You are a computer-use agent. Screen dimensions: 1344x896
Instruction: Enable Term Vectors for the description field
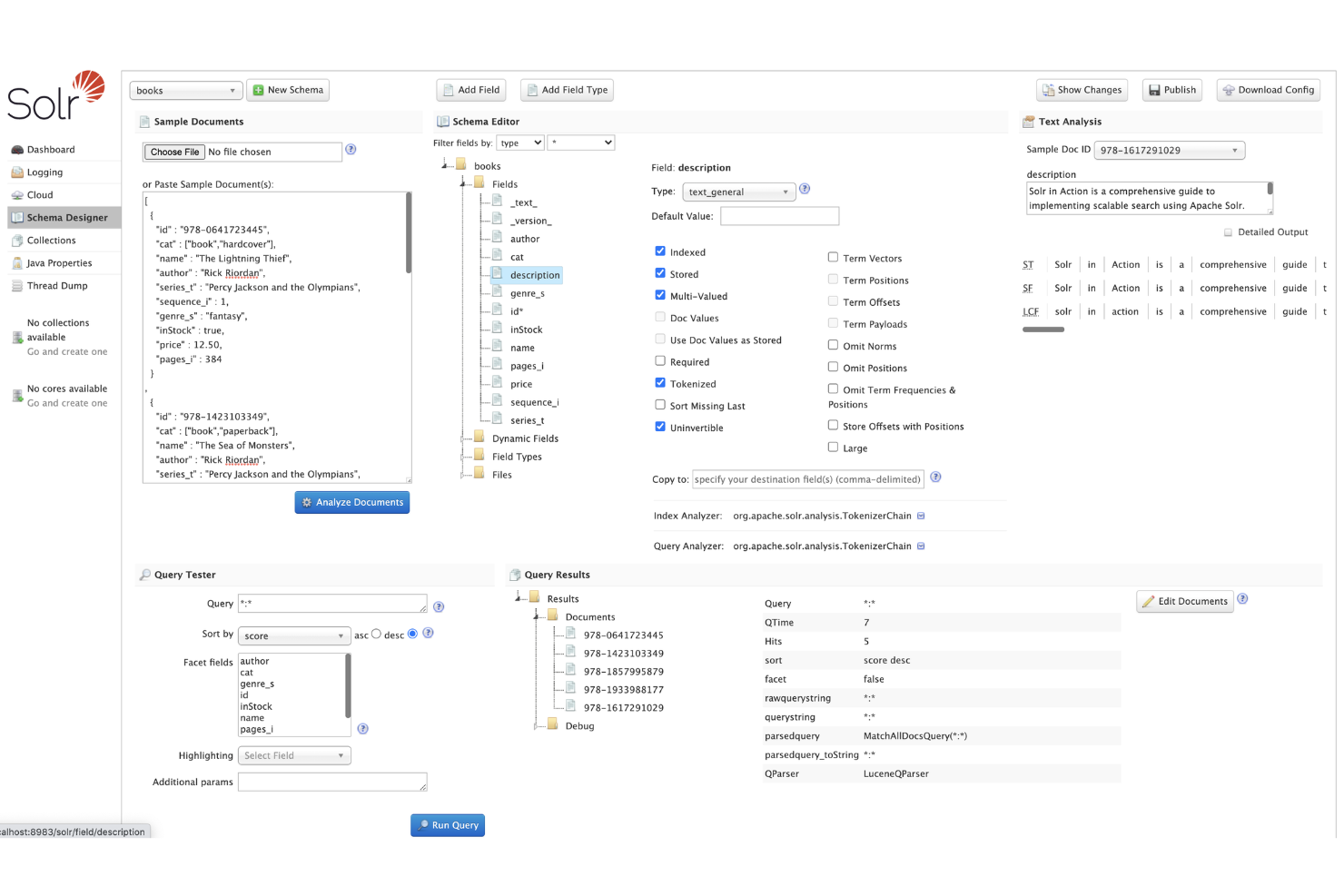pos(833,257)
